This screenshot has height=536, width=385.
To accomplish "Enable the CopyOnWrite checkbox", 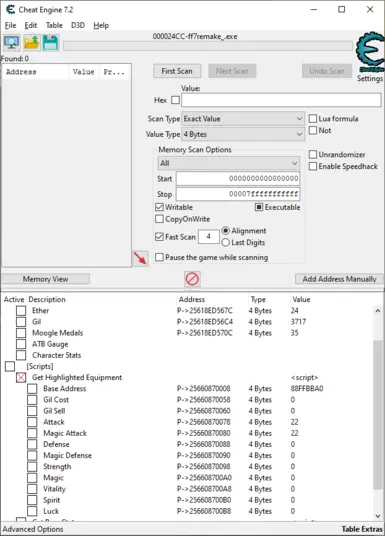I will click(x=159, y=219).
